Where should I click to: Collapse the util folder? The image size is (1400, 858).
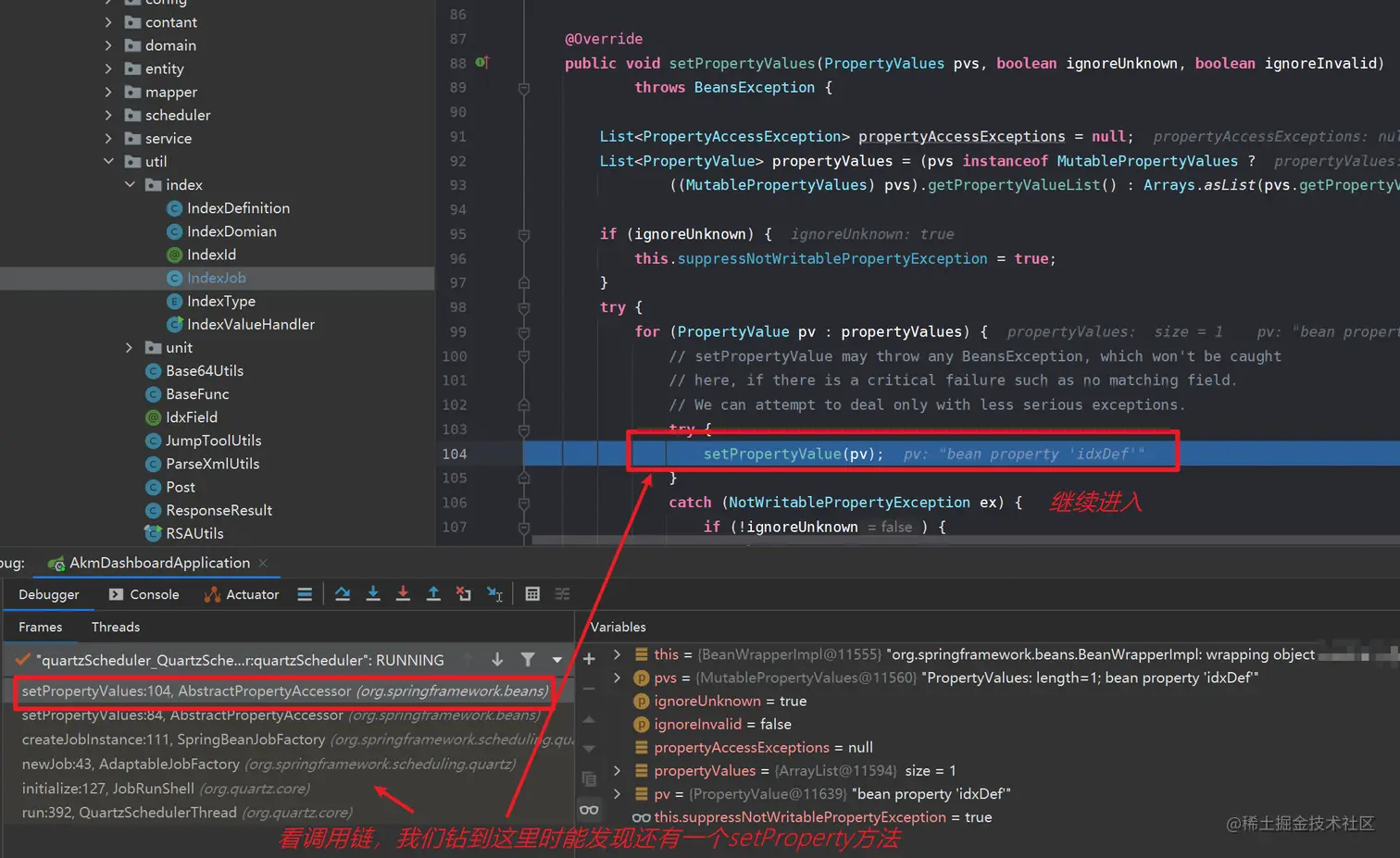tap(108, 161)
